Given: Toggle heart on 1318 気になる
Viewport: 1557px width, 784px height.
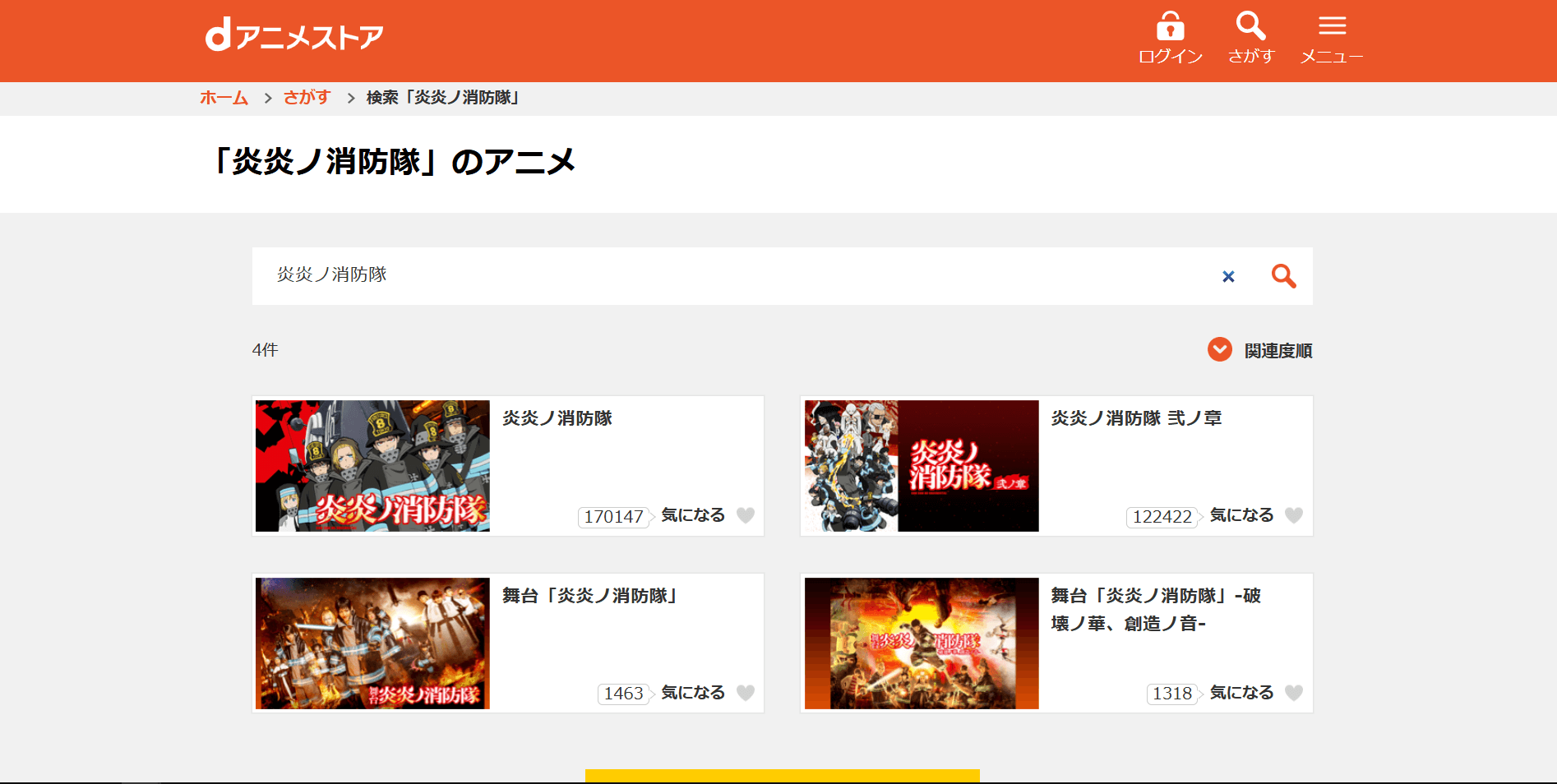Looking at the screenshot, I should point(1294,693).
